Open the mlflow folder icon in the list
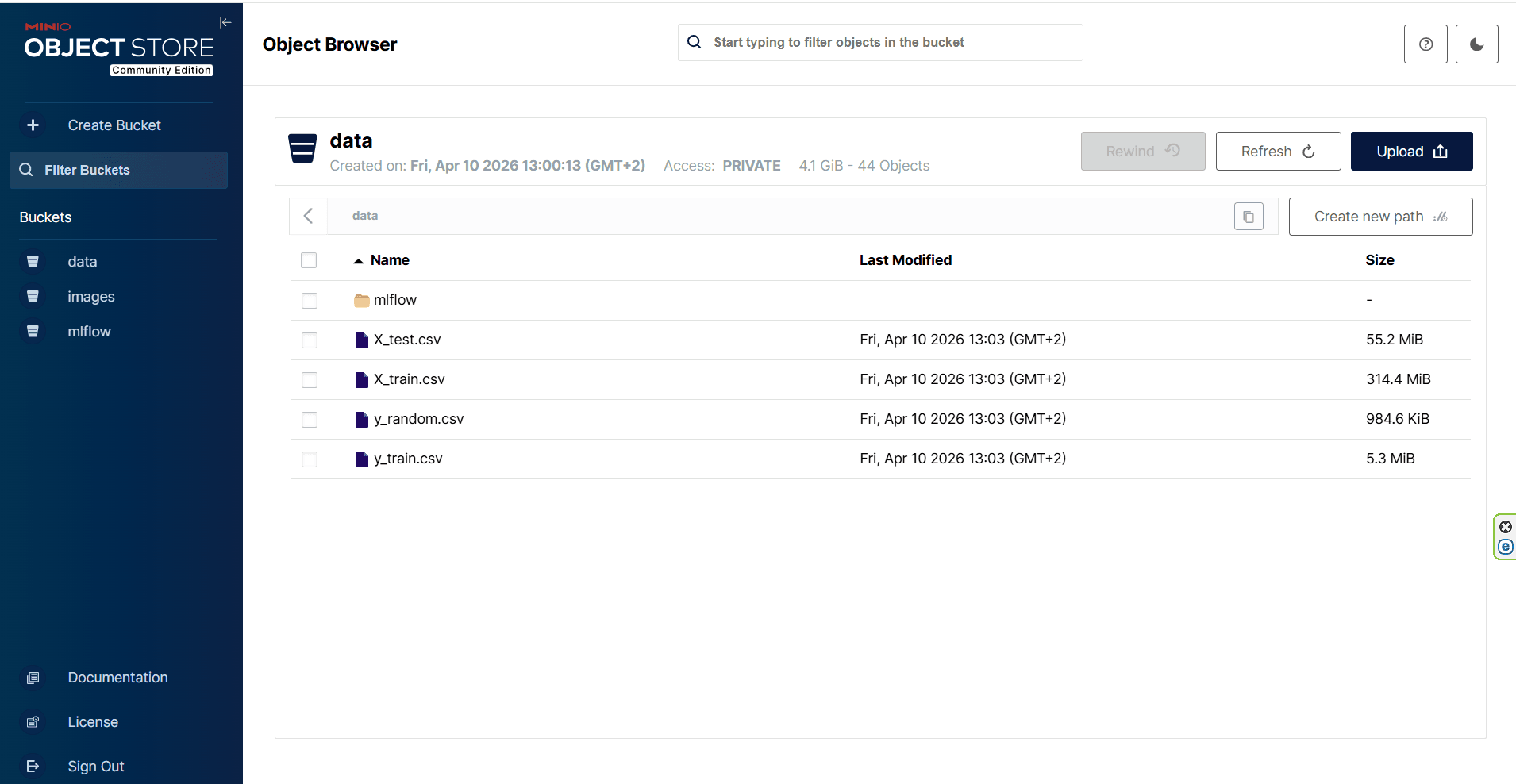The image size is (1516, 784). coord(362,301)
